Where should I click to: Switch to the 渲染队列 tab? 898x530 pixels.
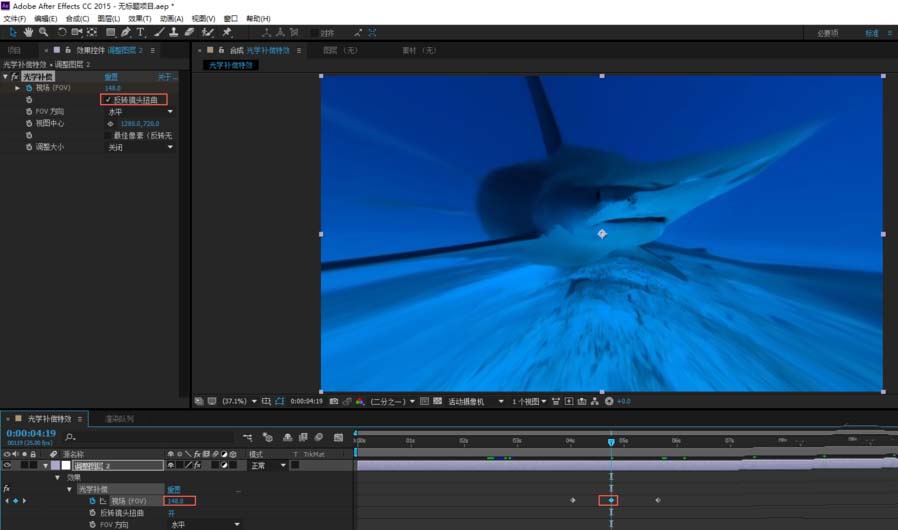[119, 418]
